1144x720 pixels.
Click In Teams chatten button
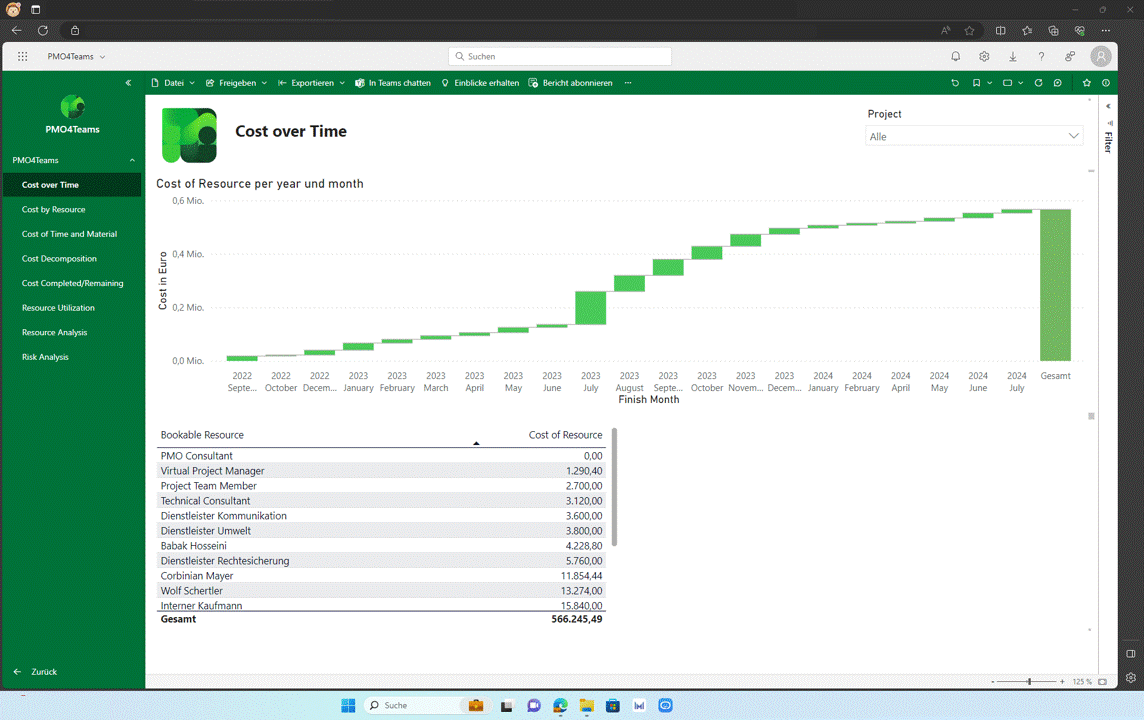coord(393,83)
